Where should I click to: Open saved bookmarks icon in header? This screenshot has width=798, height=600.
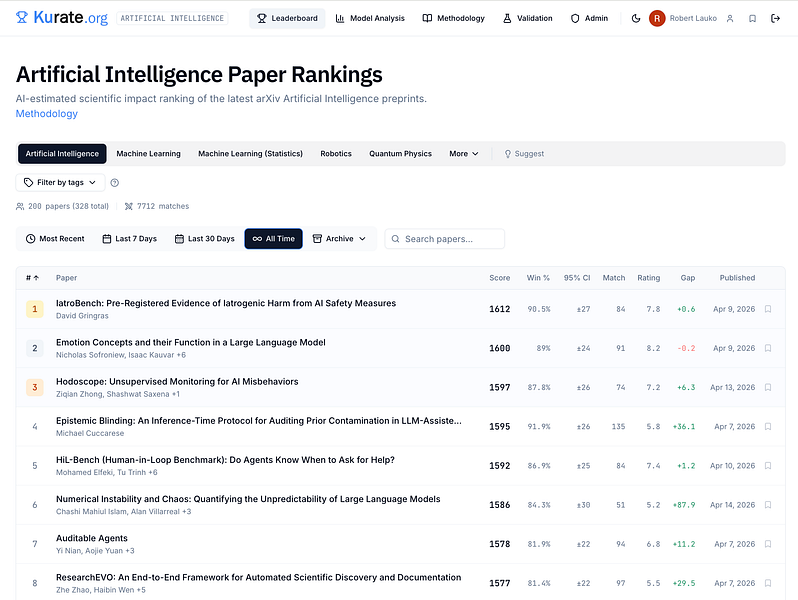click(752, 18)
